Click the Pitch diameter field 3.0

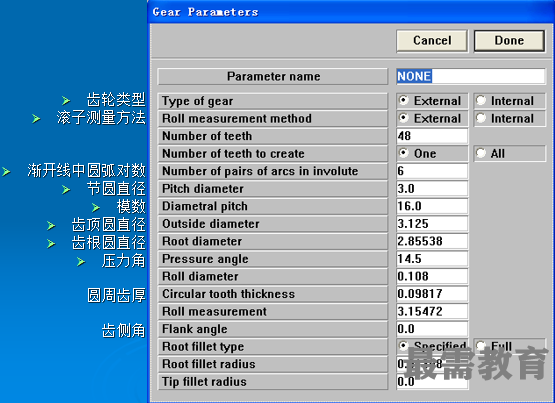[432, 189]
